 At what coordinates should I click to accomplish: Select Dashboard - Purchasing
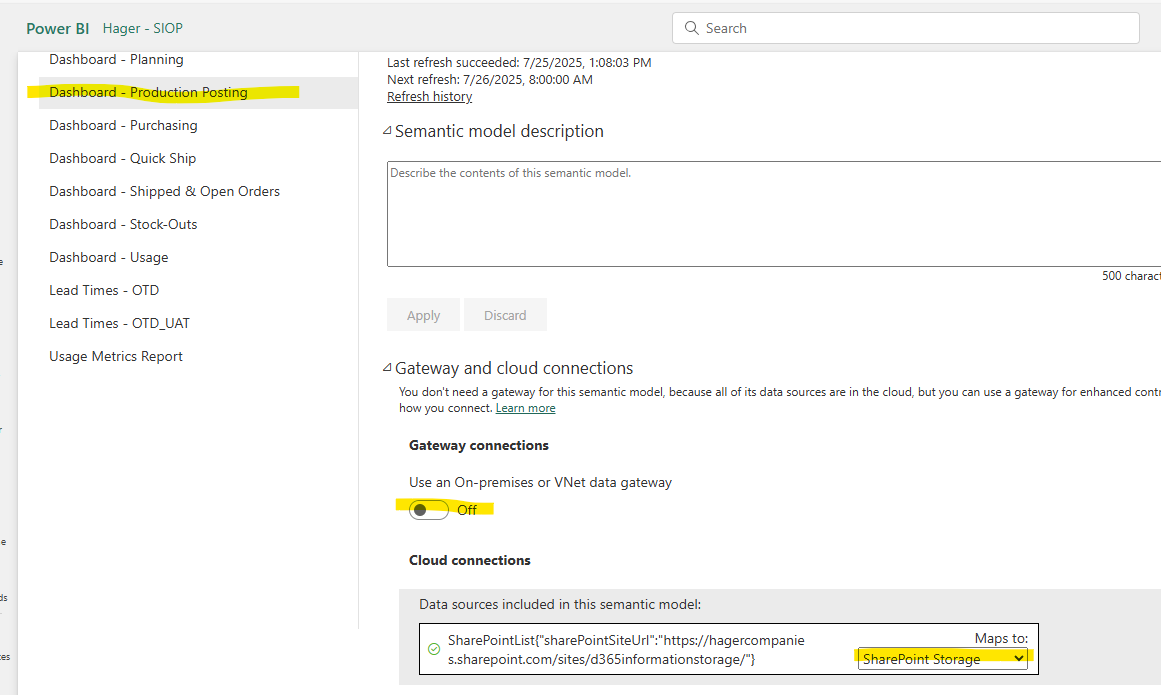[x=124, y=125]
